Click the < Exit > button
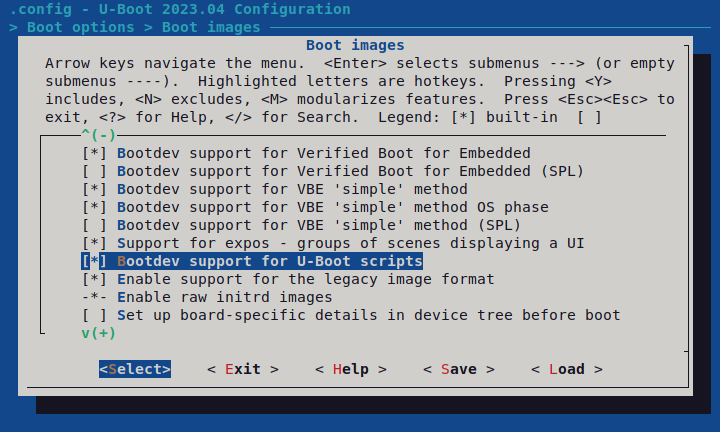Viewport: 720px width, 432px height. [243, 369]
